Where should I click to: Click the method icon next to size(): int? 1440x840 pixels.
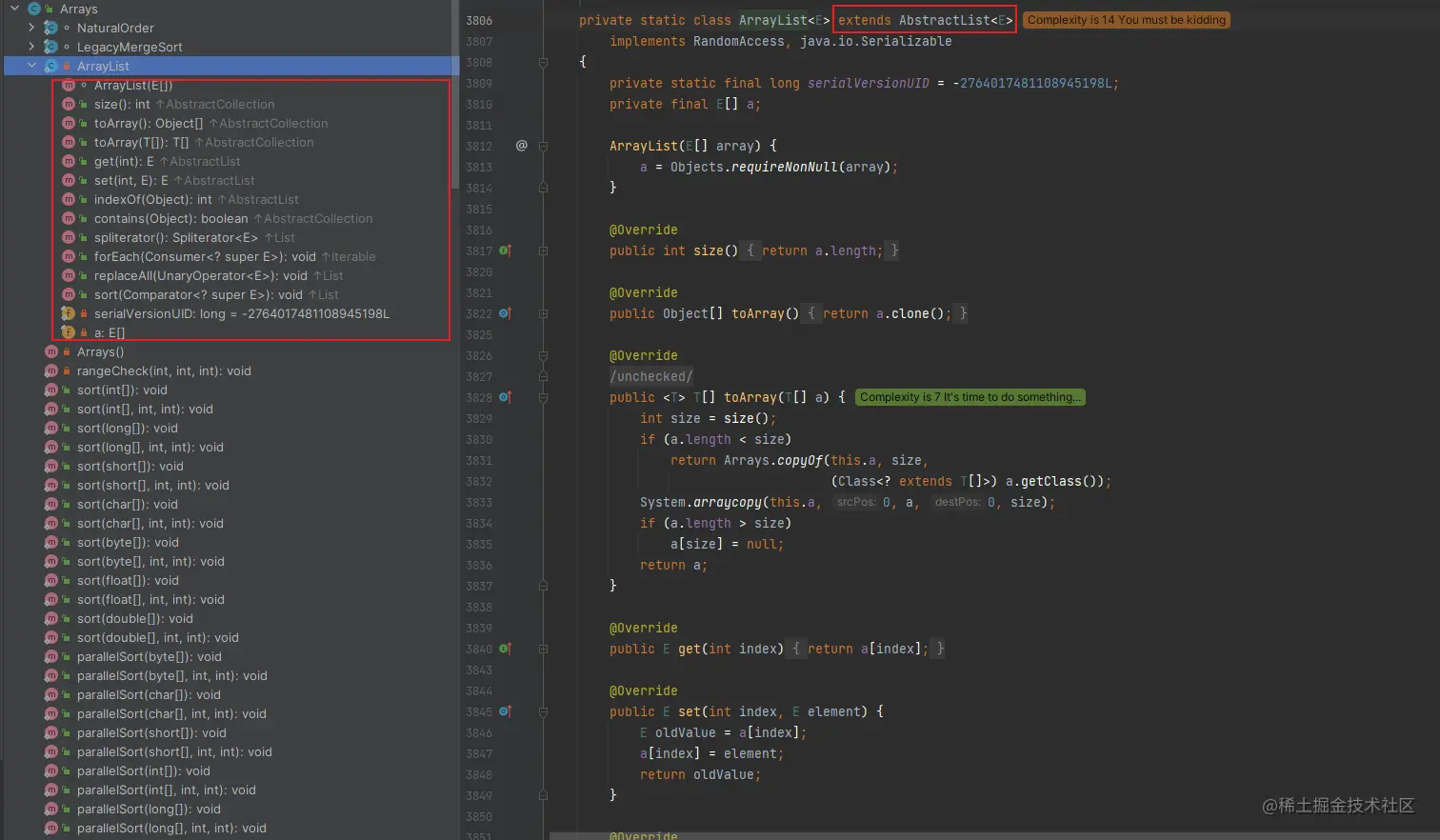[x=69, y=104]
